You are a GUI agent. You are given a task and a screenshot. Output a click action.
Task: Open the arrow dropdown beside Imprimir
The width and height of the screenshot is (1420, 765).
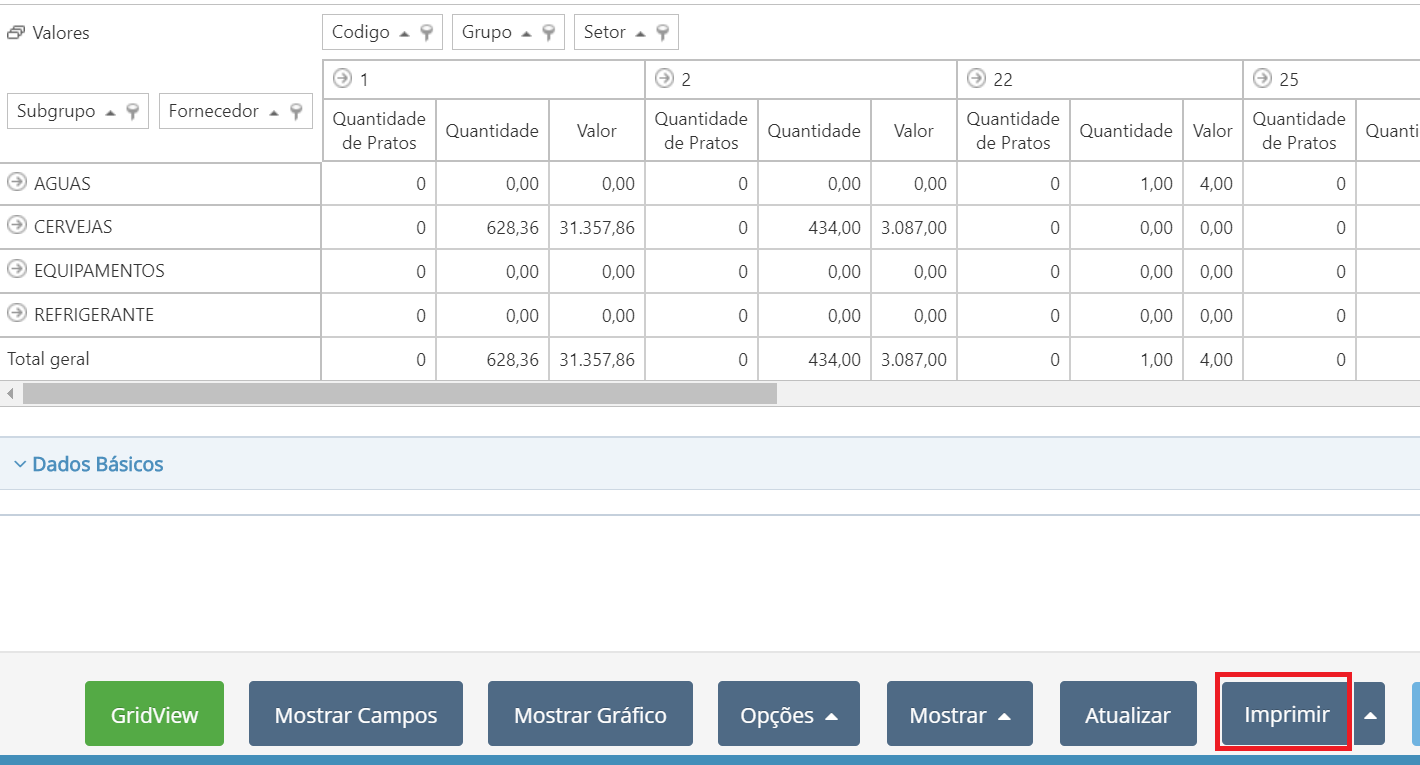(1371, 714)
